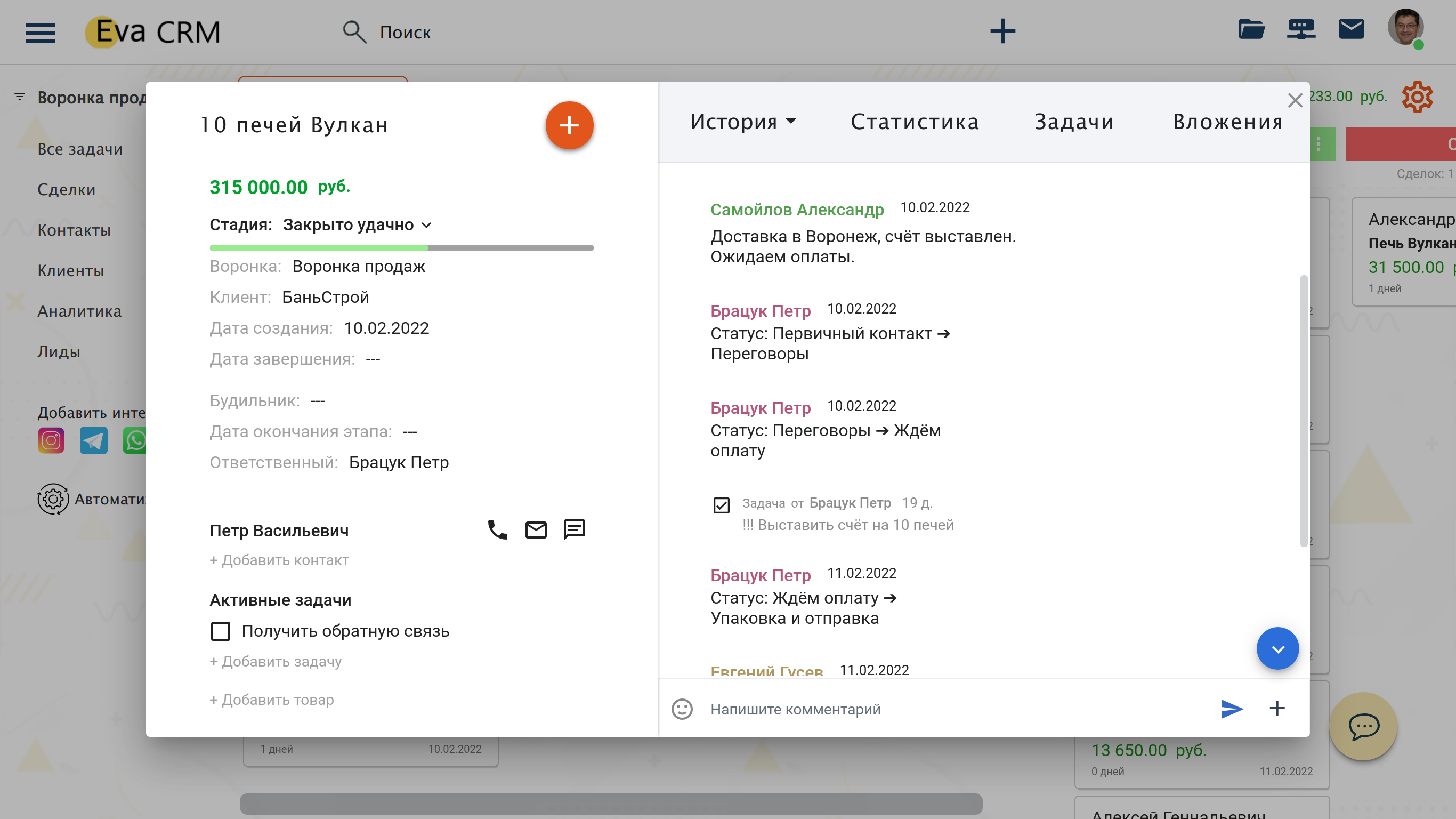The height and width of the screenshot is (819, 1456).
Task: Click the emoji smiley icon in comment box
Action: 682,709
